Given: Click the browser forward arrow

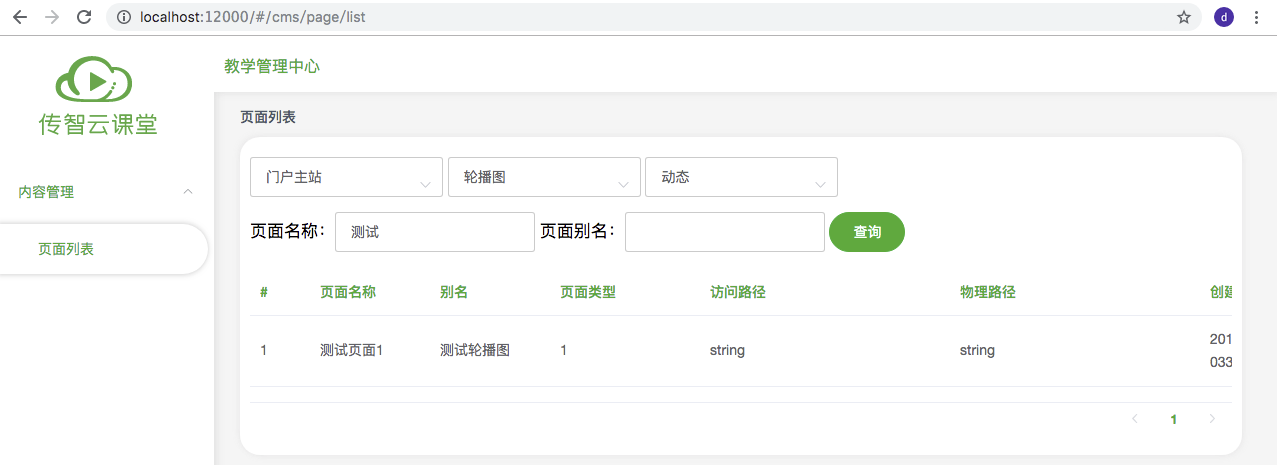Looking at the screenshot, I should click(x=52, y=17).
